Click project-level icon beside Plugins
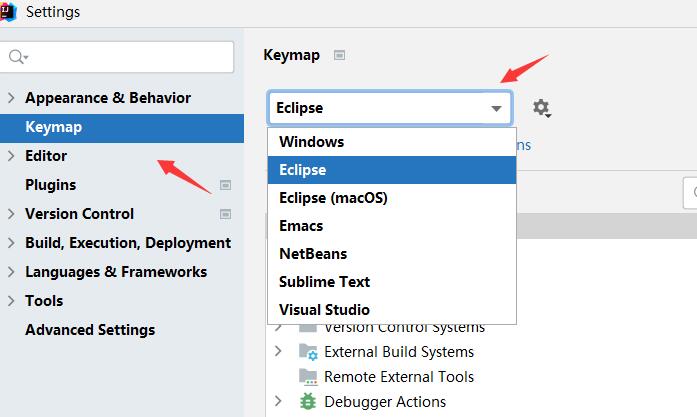Screen dimensions: 697x417 pyautogui.click(x=225, y=185)
